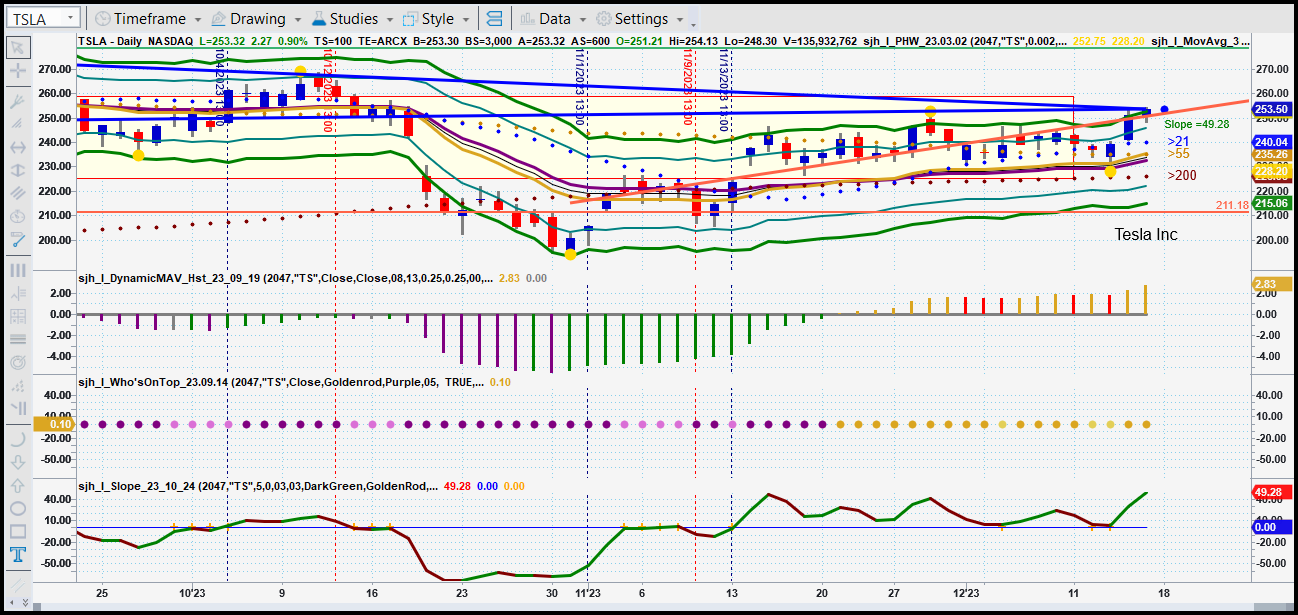
Task: Click the 12'23 date axis label
Action: [966, 592]
